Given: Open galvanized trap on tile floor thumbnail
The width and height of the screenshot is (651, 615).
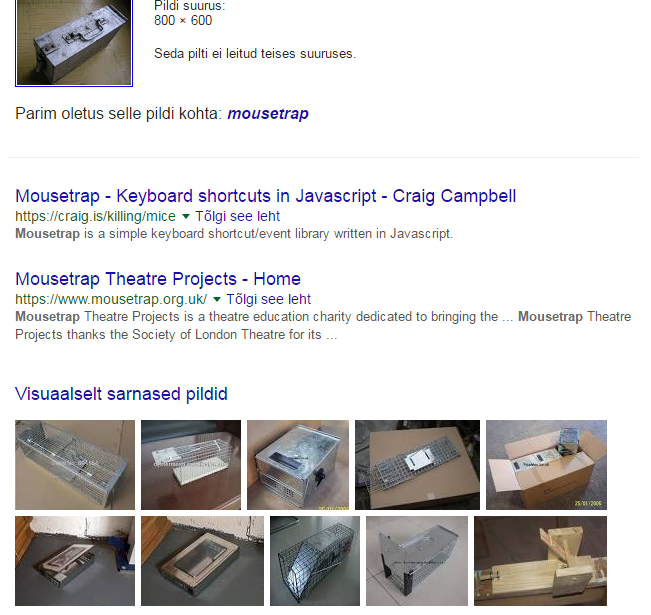Looking at the screenshot, I should click(417, 561).
